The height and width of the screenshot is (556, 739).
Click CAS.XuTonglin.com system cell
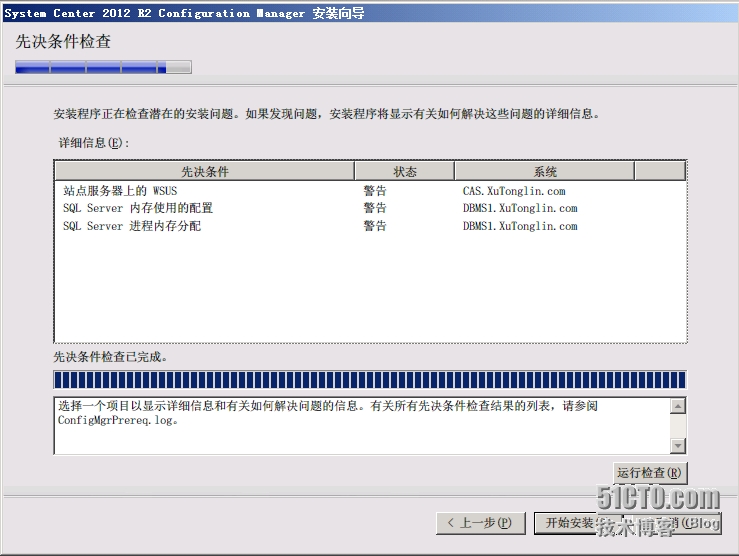pos(514,191)
